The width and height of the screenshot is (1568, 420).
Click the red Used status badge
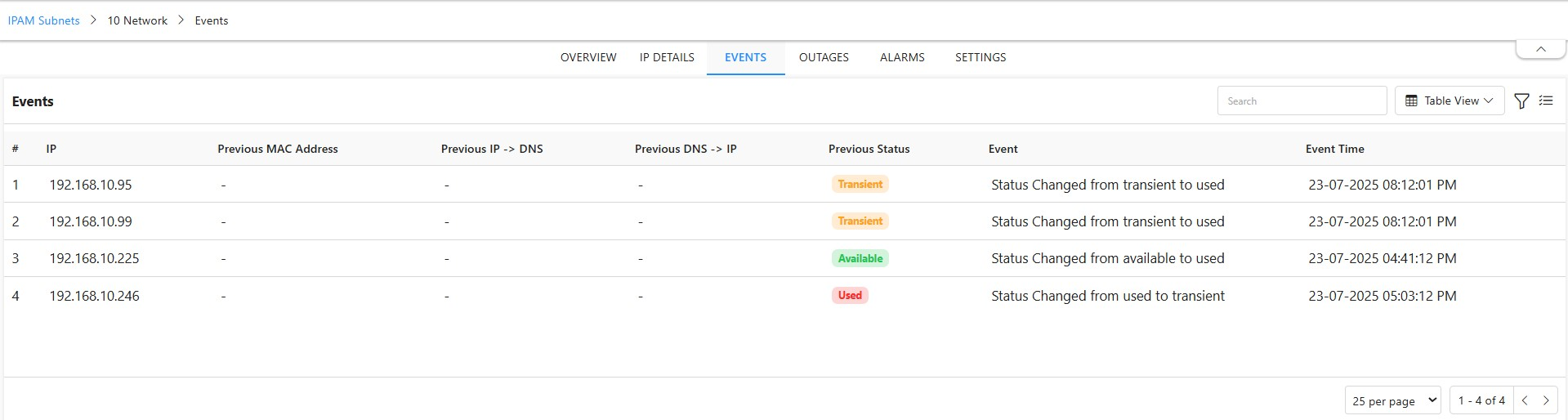850,296
